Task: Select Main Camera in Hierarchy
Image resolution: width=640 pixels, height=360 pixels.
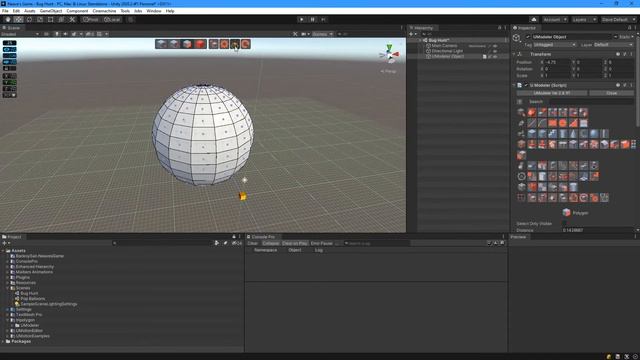Action: 444,46
